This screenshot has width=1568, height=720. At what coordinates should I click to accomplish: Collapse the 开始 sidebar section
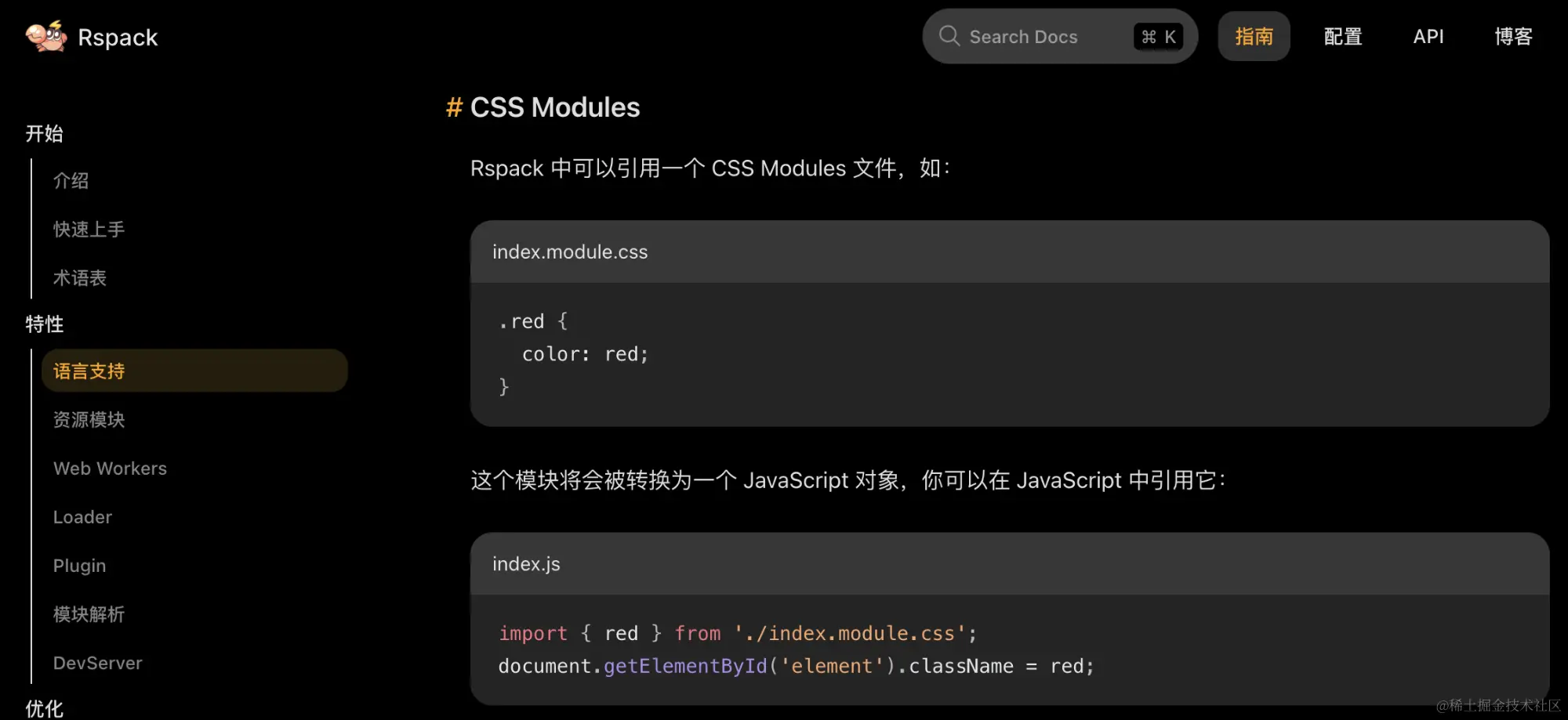44,134
